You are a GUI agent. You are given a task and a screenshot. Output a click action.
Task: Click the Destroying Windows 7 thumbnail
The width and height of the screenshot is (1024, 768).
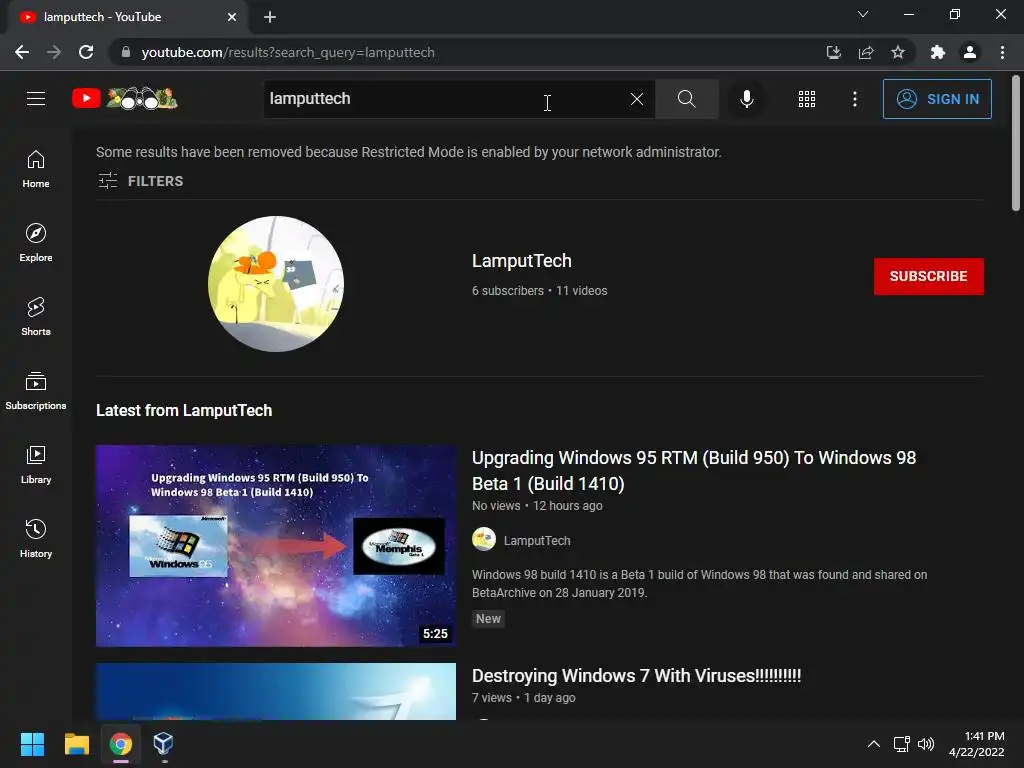(276, 691)
